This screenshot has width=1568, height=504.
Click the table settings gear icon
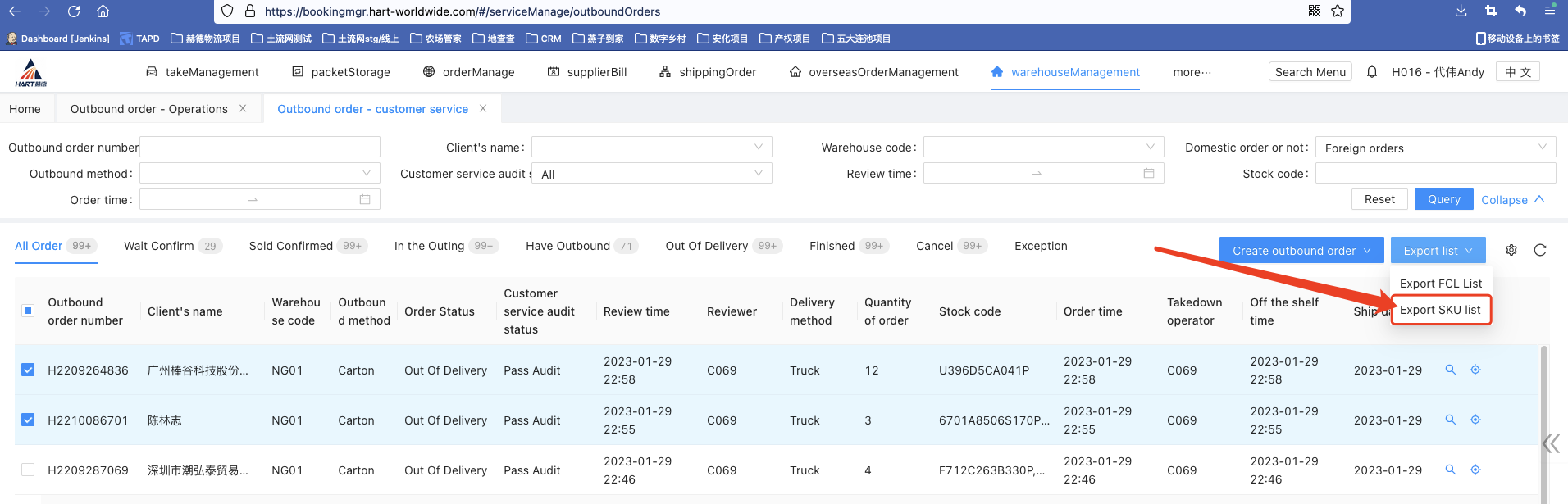pyautogui.click(x=1511, y=251)
